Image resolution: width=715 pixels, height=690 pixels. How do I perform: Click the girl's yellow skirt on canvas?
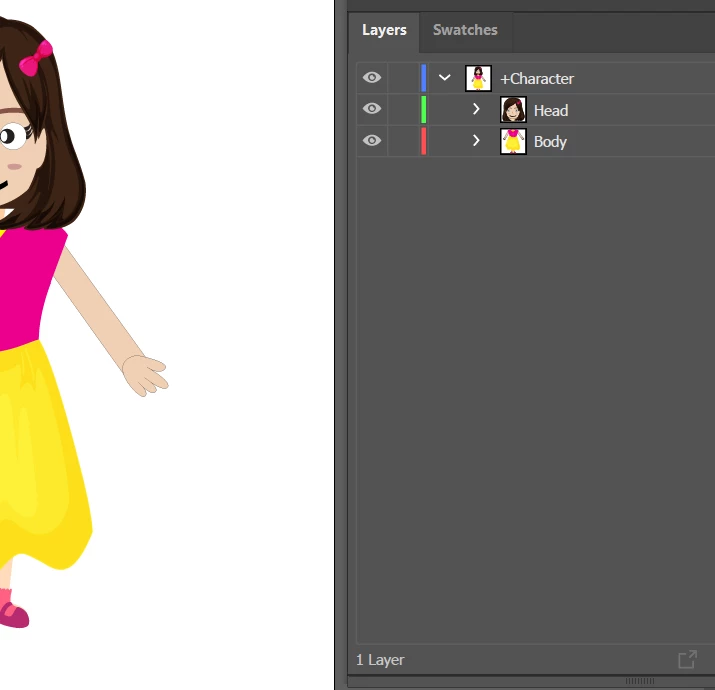[41, 456]
